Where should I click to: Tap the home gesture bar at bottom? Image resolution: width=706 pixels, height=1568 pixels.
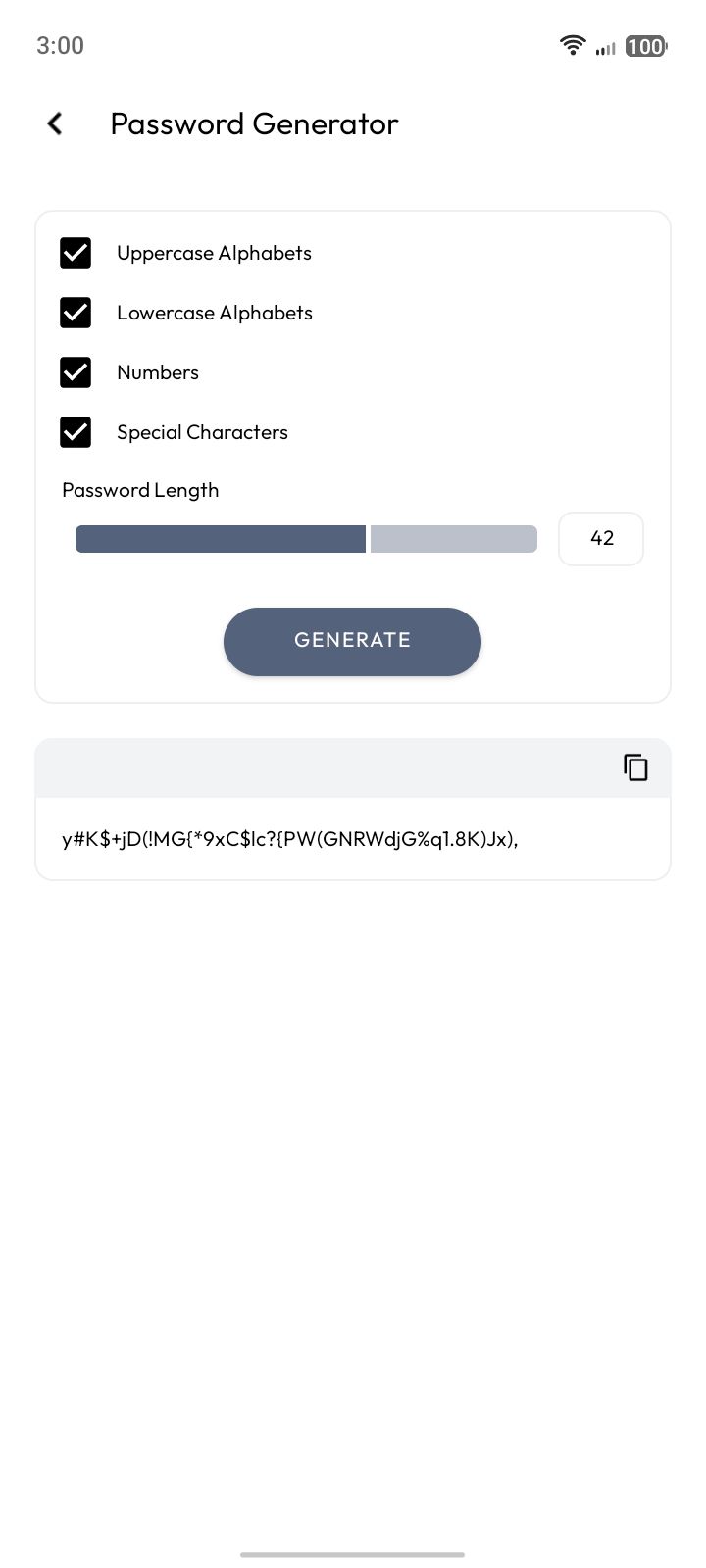pos(352,1554)
